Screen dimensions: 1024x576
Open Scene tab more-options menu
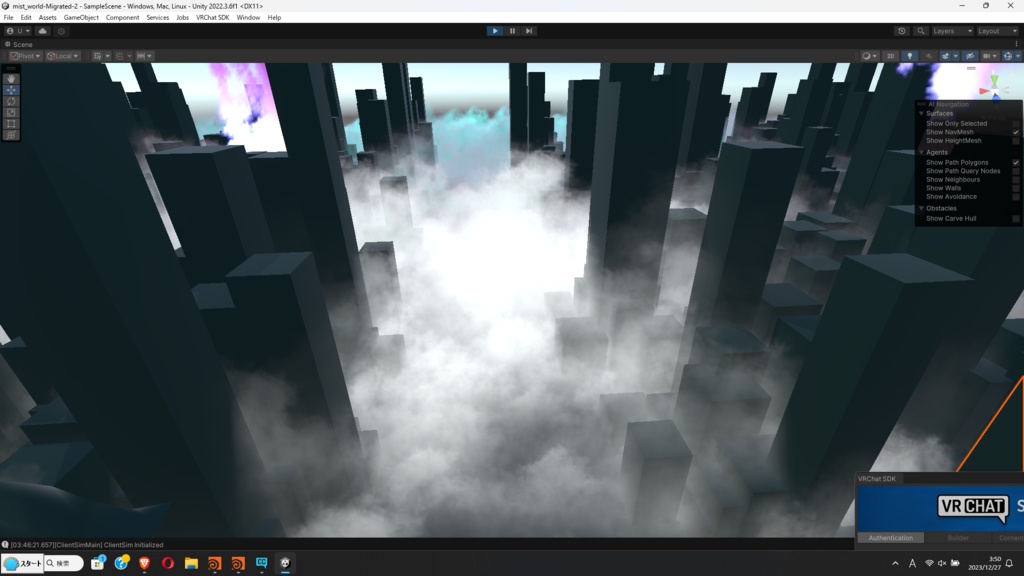(1016, 44)
